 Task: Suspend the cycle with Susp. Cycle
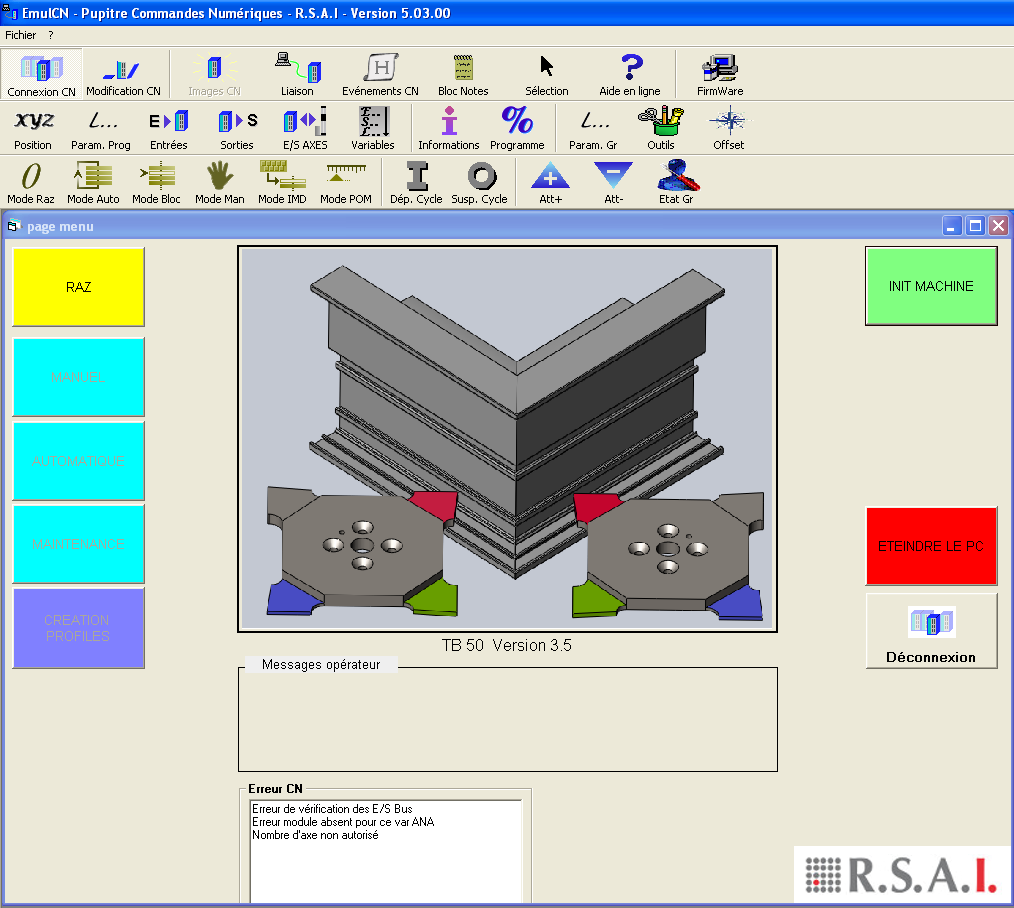pos(480,183)
